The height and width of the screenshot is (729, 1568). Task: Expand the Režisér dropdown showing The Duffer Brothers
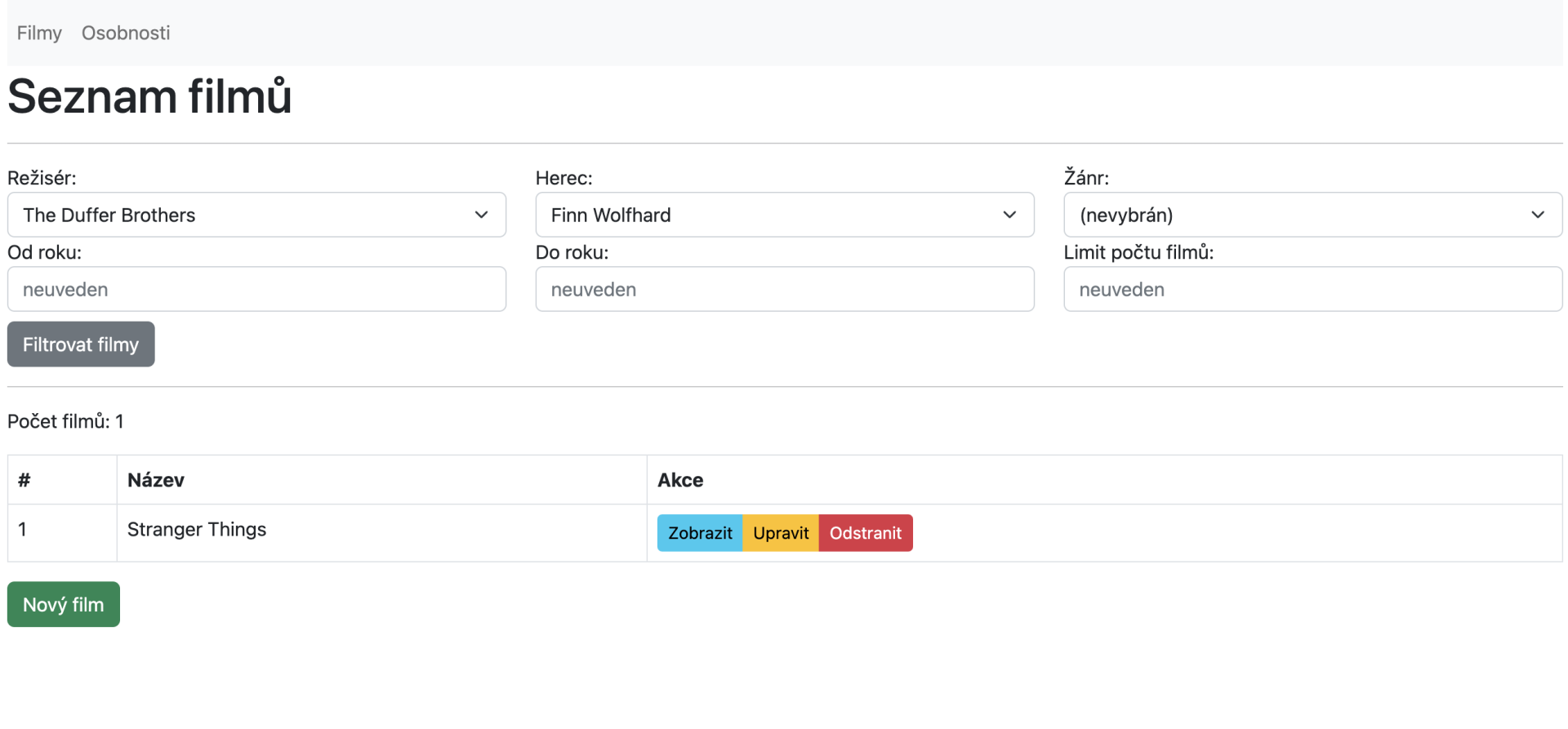click(256, 215)
